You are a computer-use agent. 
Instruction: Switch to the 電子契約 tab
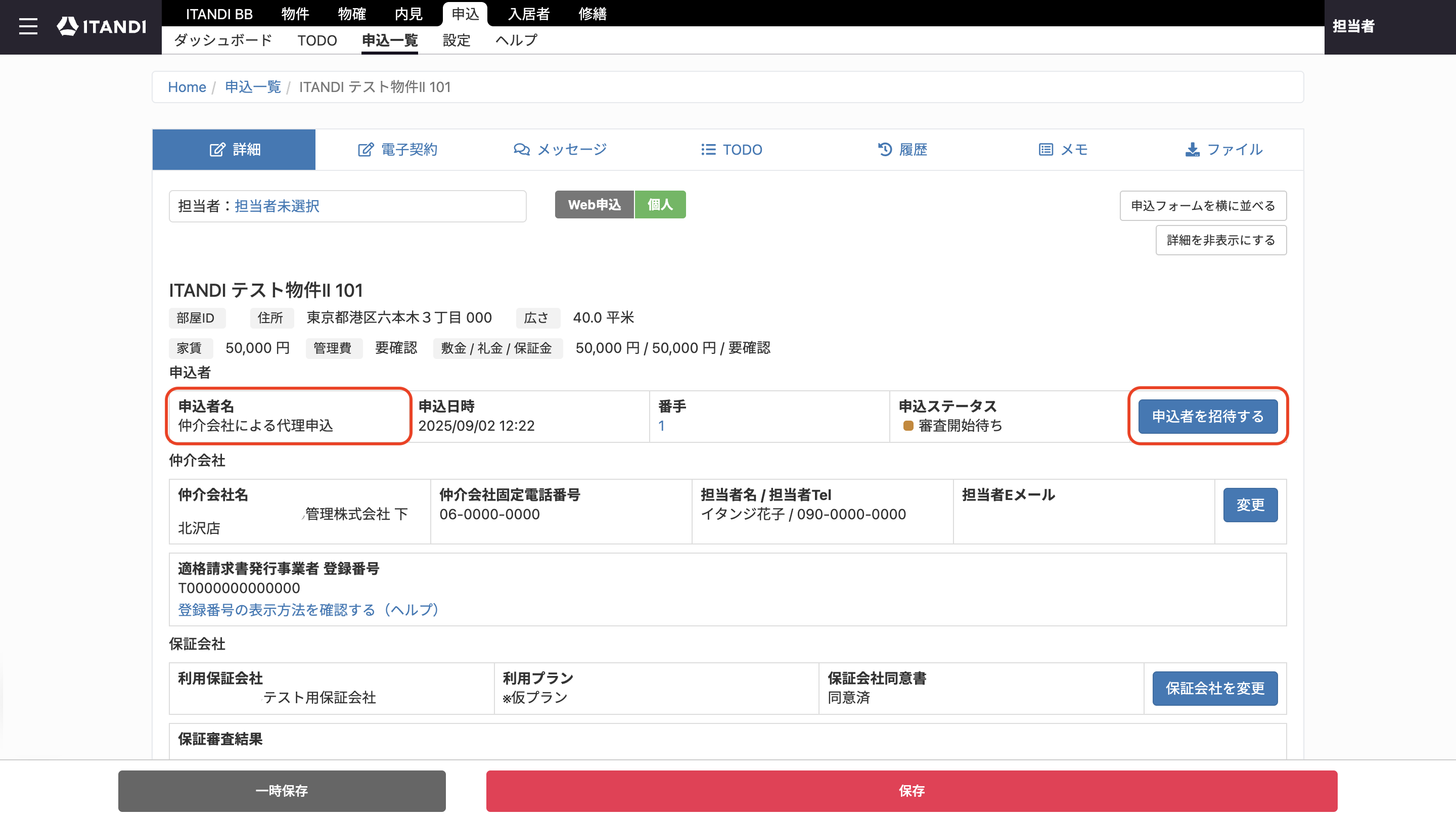click(397, 150)
